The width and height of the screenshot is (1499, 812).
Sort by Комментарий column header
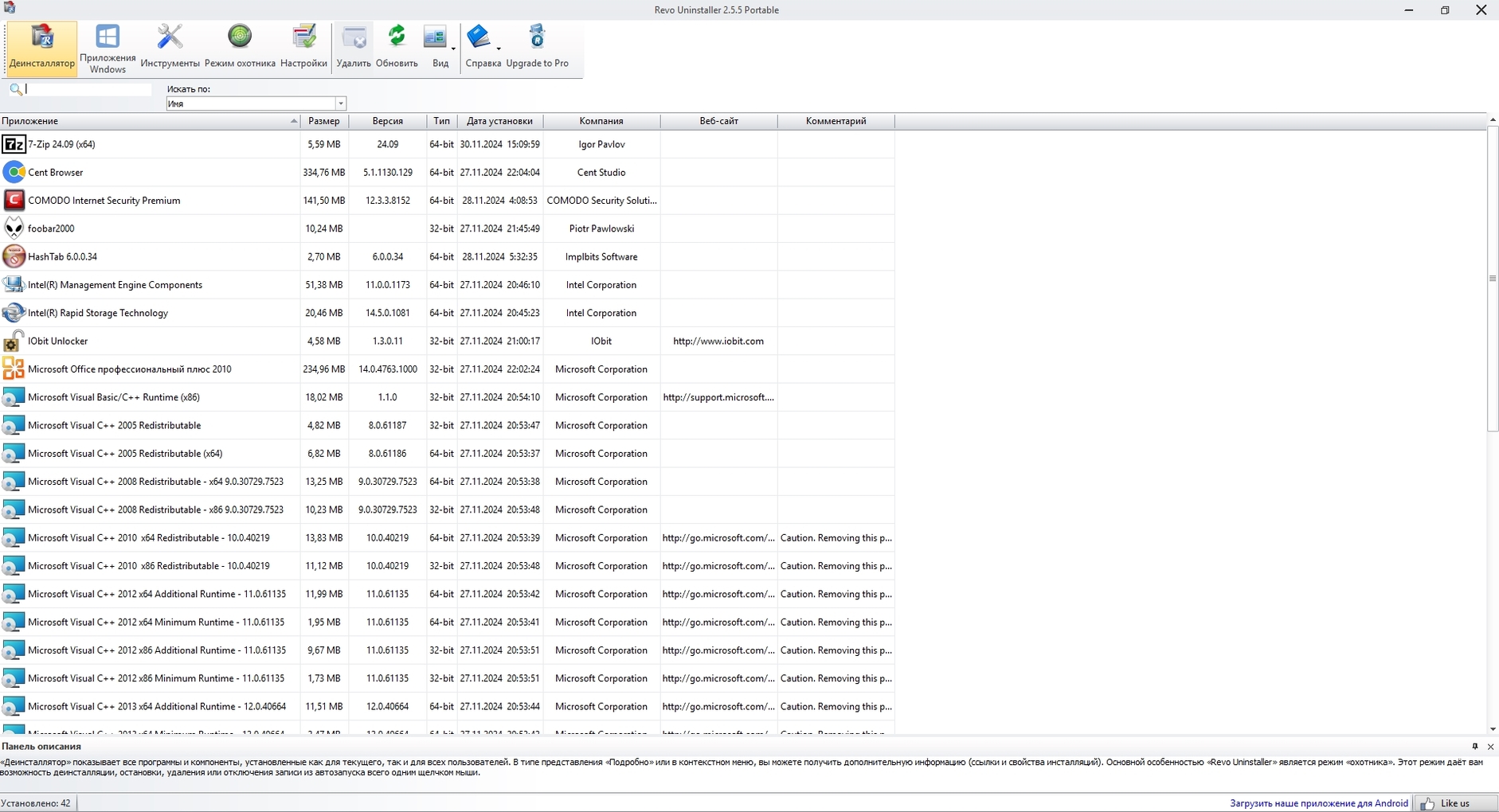[x=836, y=121]
